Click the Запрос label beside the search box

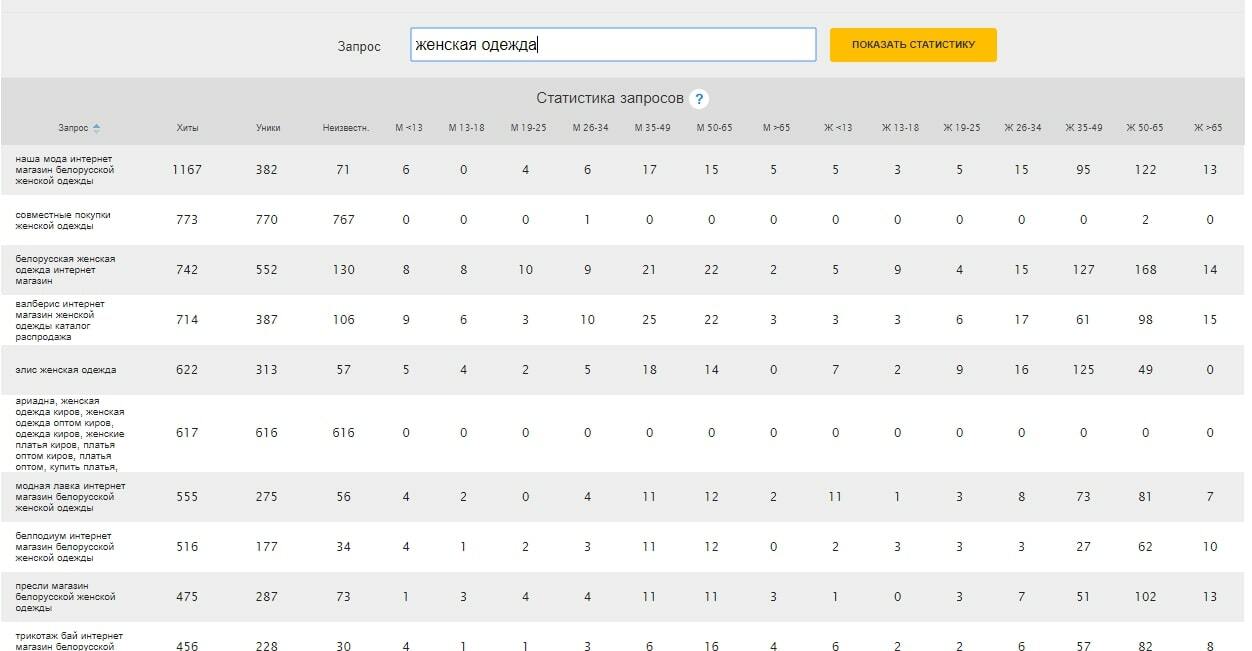[359, 47]
